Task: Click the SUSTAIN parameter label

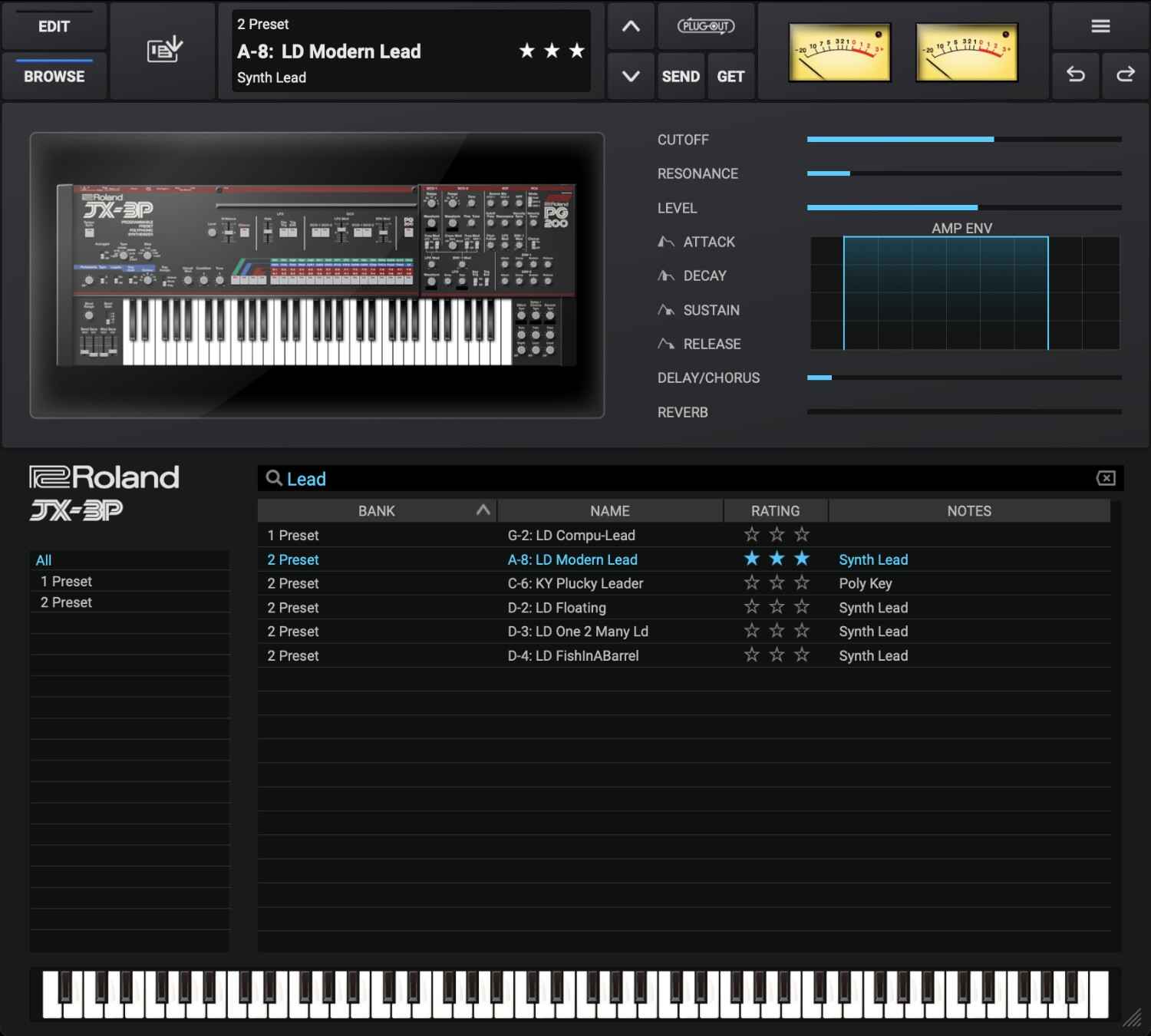Action: 711,310
